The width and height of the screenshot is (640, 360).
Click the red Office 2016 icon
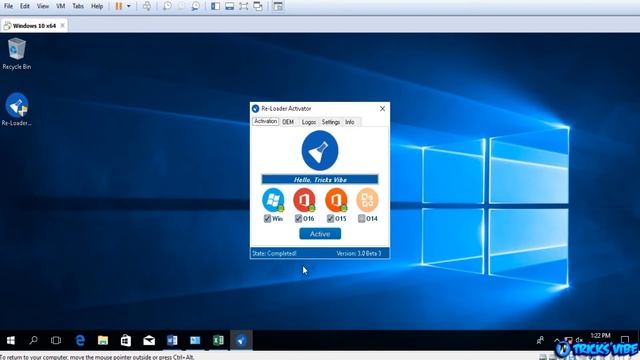pyautogui.click(x=304, y=200)
